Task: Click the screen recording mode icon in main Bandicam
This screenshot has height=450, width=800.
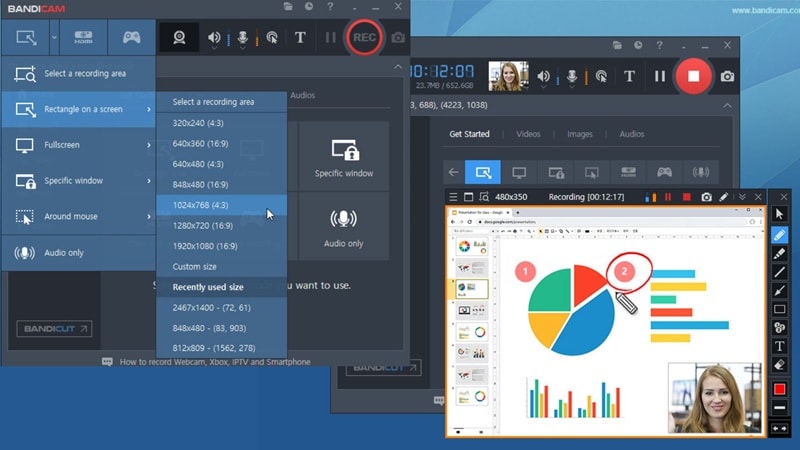Action: point(26,37)
